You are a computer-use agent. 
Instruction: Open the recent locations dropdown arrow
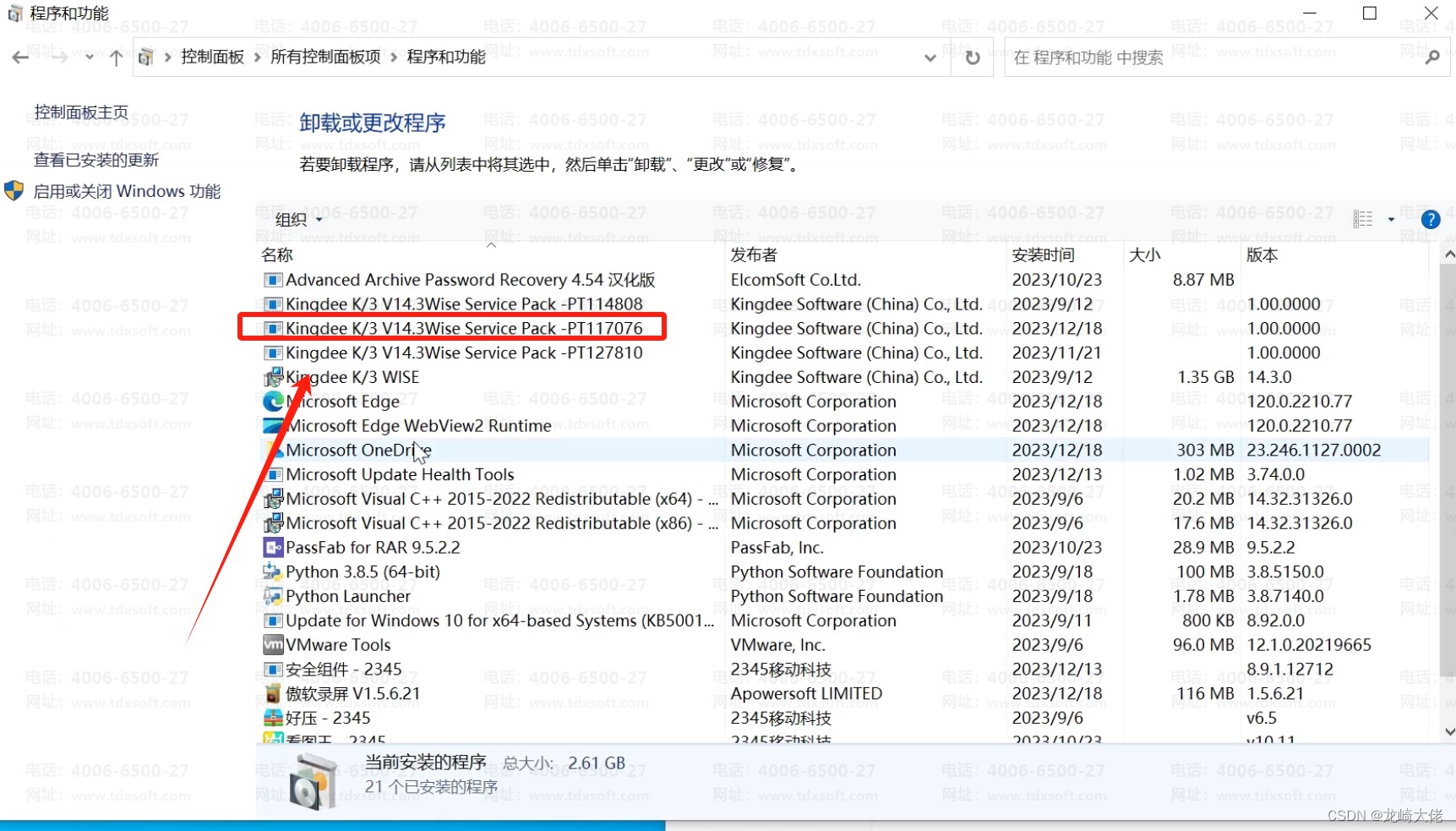click(x=90, y=57)
